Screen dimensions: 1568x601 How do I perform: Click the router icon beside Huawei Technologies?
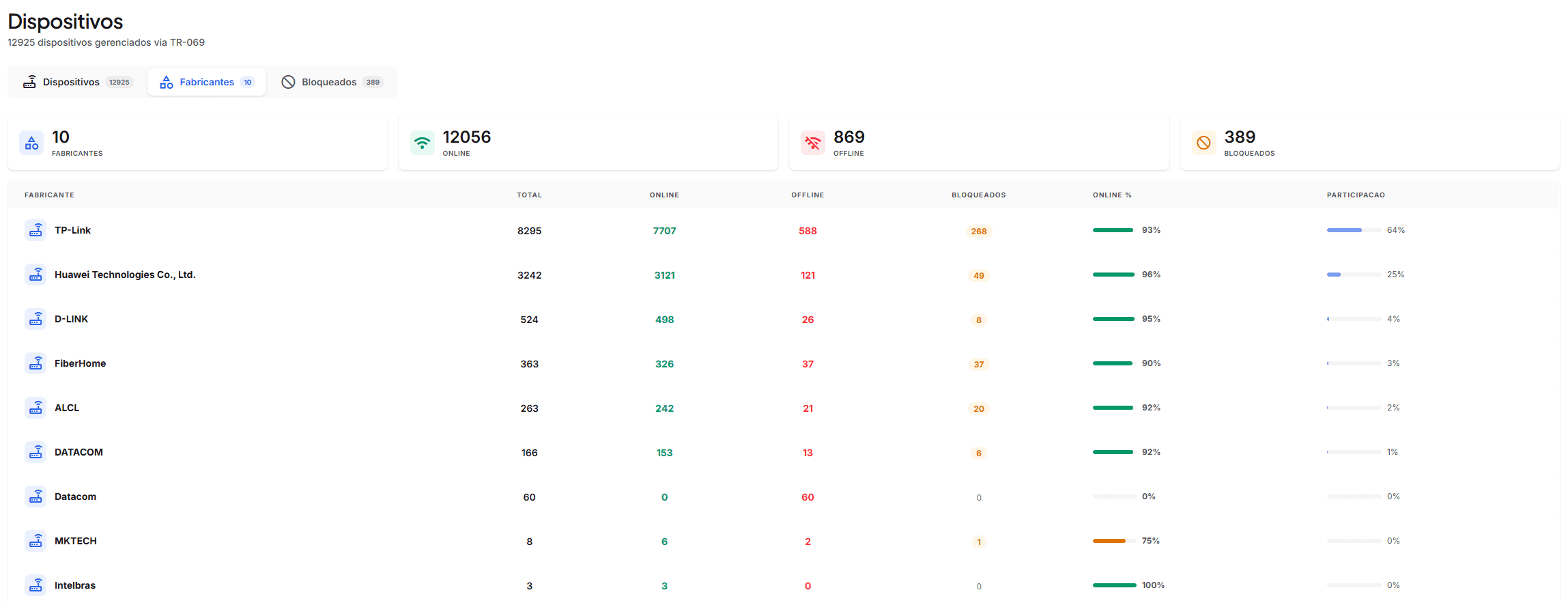pyautogui.click(x=35, y=275)
